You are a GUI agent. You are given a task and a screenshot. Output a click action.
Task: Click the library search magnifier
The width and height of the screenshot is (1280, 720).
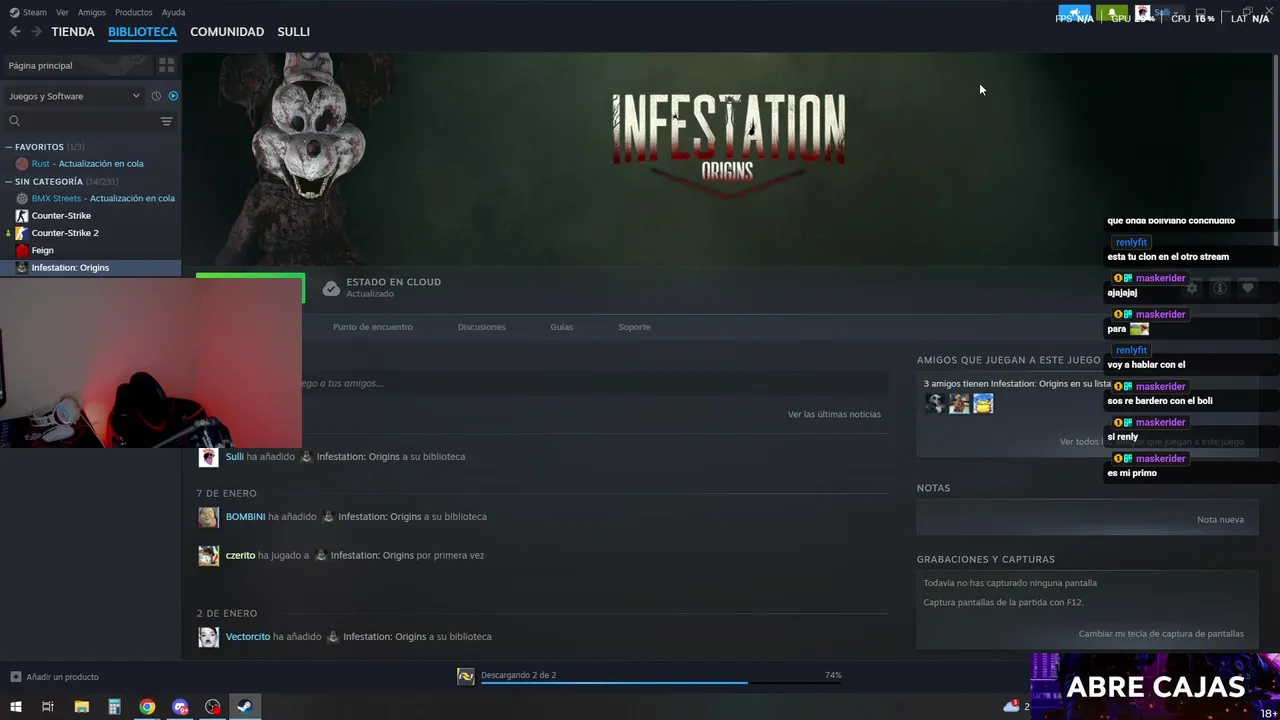pyautogui.click(x=14, y=121)
